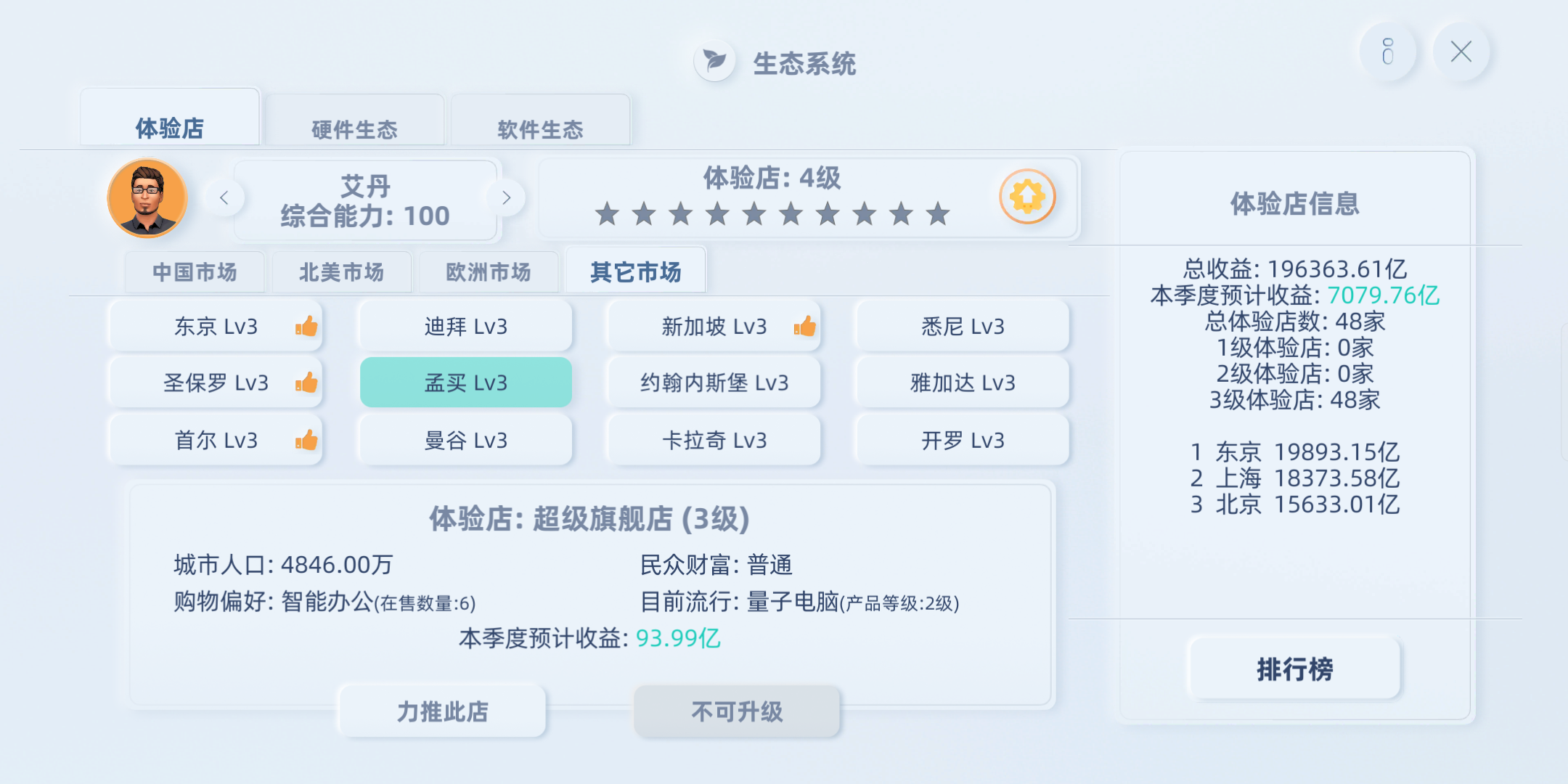Click the ten-star store rating bar
1568x784 pixels.
[772, 214]
